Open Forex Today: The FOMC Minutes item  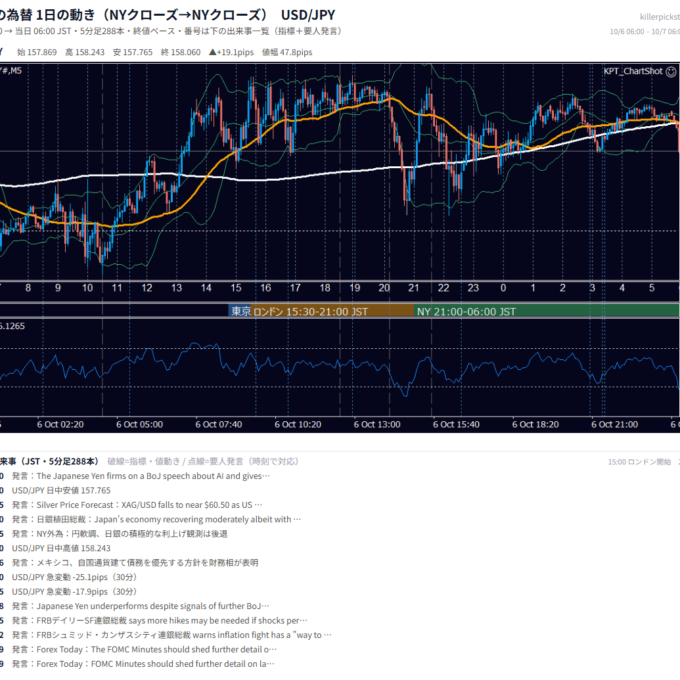[144, 650]
